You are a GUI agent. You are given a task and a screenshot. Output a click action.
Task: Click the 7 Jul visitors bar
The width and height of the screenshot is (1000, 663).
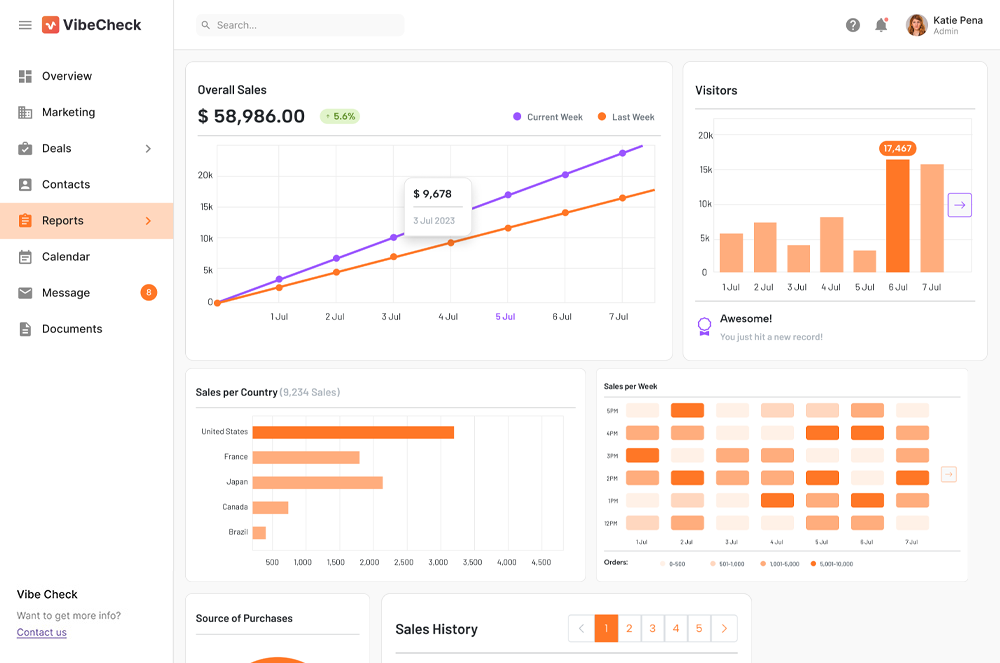932,219
